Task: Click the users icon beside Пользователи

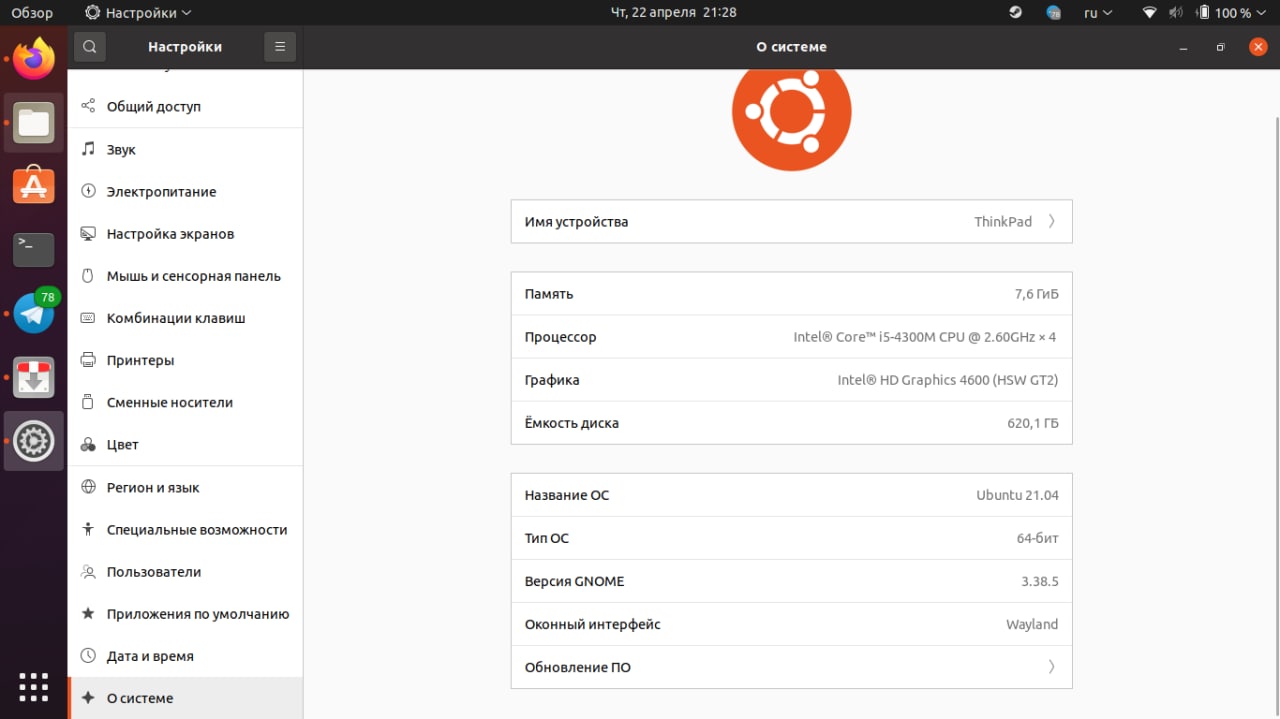Action: [88, 571]
